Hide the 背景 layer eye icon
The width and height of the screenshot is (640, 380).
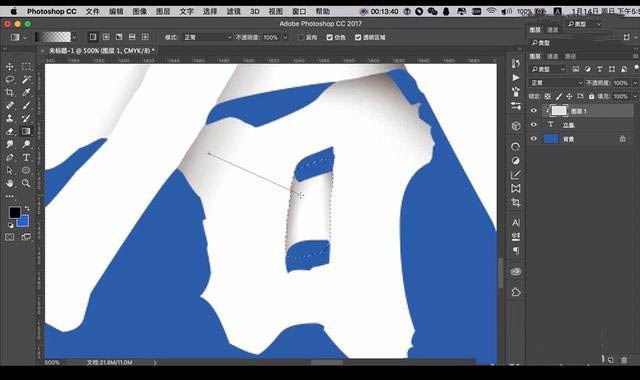click(534, 139)
